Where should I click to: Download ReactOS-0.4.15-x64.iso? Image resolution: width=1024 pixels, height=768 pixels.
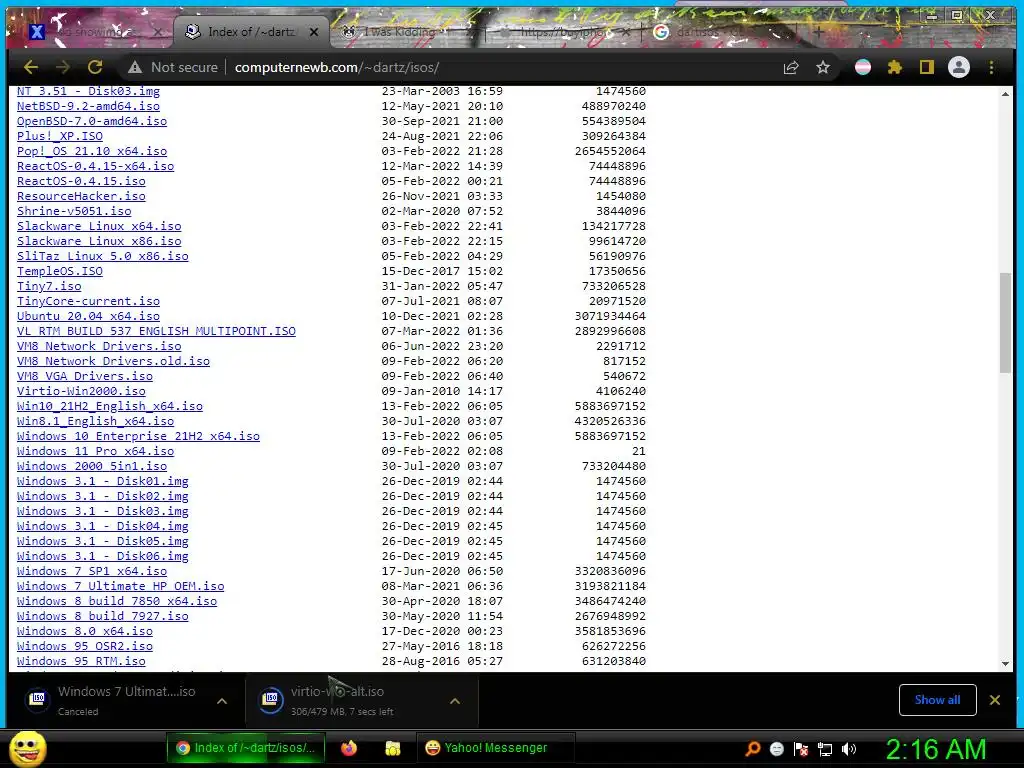click(95, 166)
